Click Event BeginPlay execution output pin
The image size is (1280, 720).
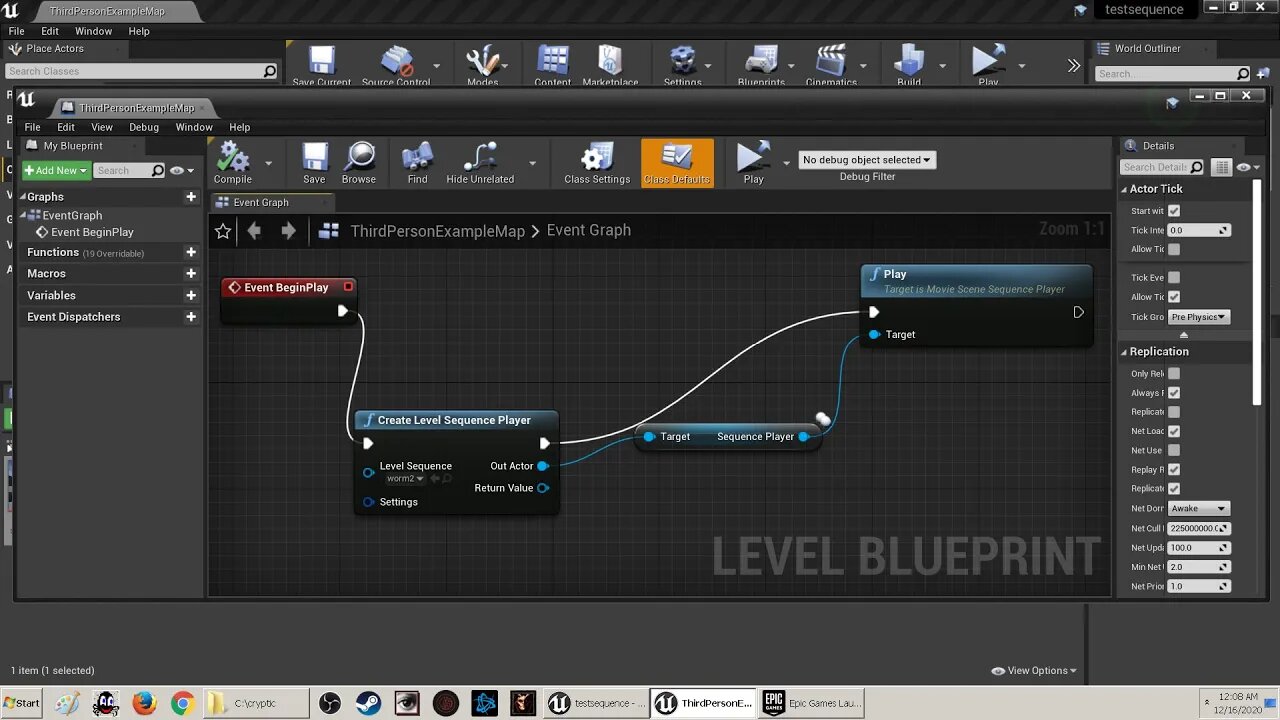342,311
